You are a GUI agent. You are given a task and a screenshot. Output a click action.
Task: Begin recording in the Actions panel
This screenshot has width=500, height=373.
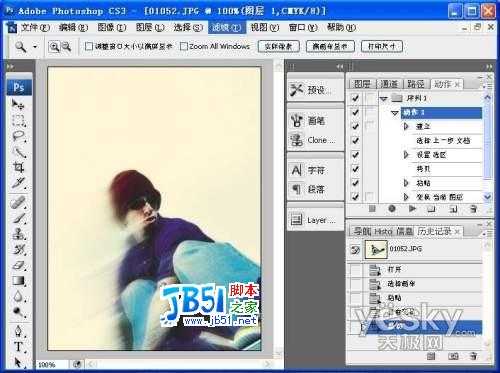[392, 209]
